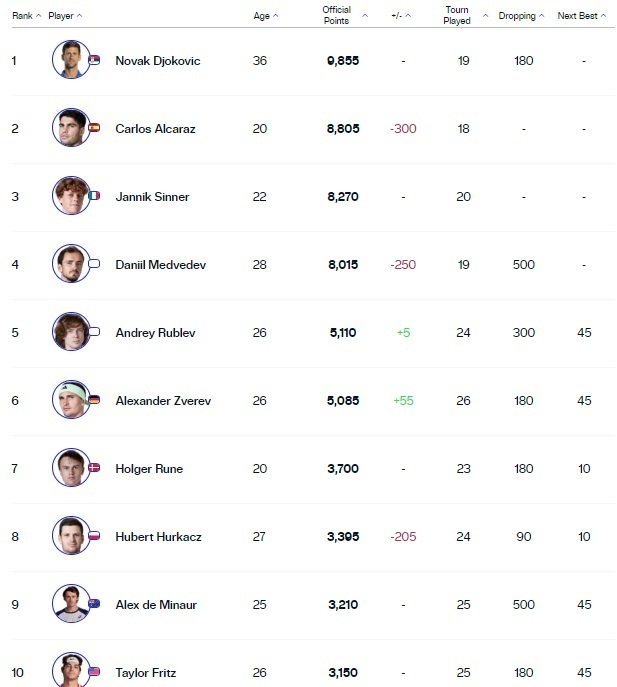Click the Australian flag beside Alex de Minaur
This screenshot has height=687, width=617.
pos(94,604)
